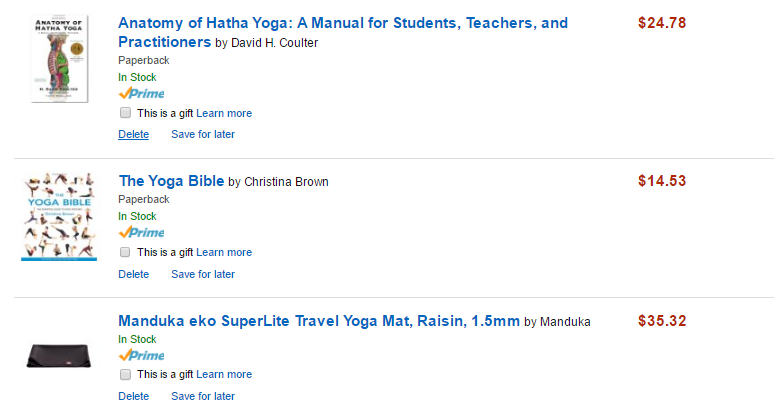Click Learn more beside Yoga Bible gift option

[x=224, y=252]
